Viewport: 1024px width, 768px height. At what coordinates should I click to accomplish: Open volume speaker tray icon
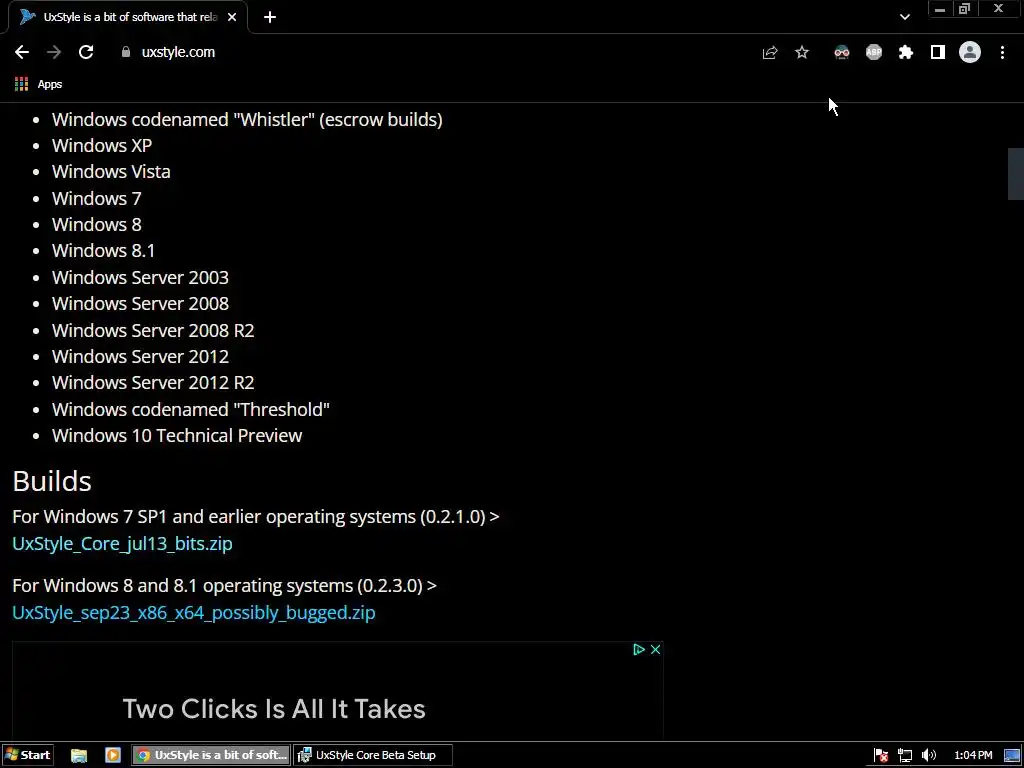click(x=929, y=755)
